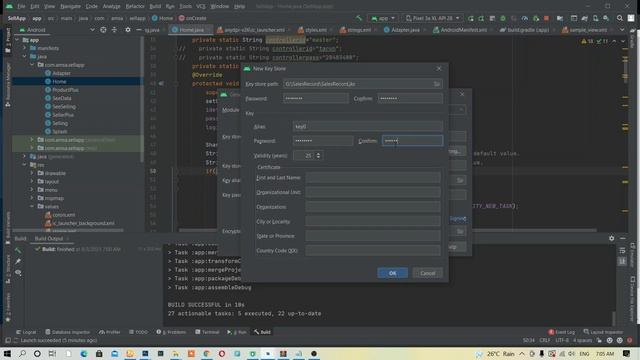Open the Build menu
The width and height of the screenshot is (640, 360).
[155, 7]
